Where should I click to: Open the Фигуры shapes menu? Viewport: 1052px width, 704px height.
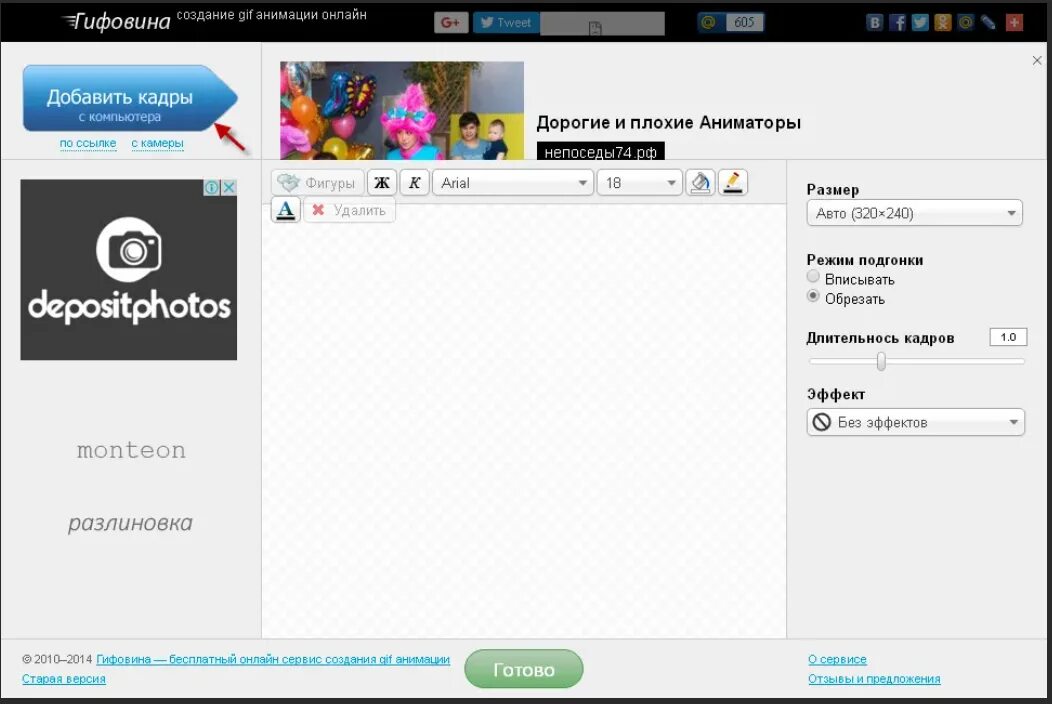tap(317, 183)
